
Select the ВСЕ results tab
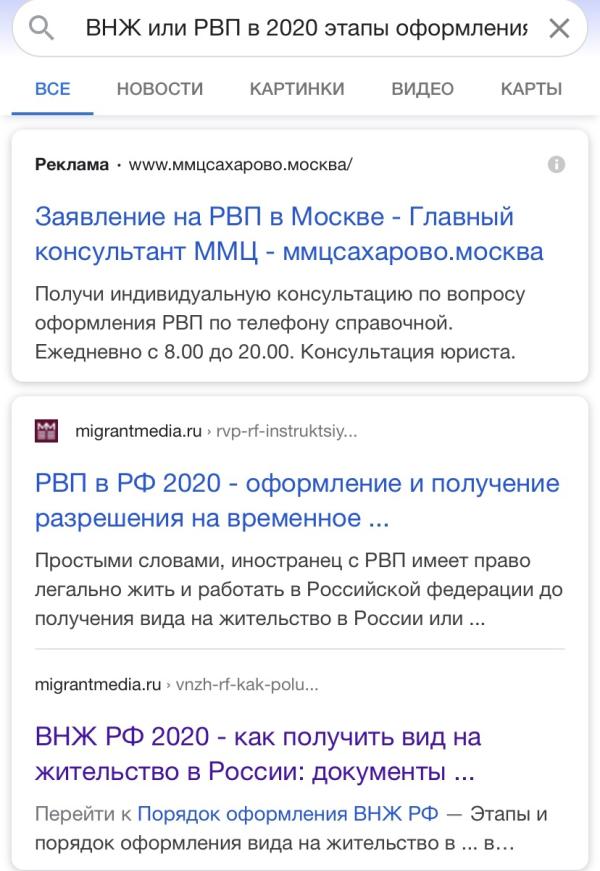point(51,89)
